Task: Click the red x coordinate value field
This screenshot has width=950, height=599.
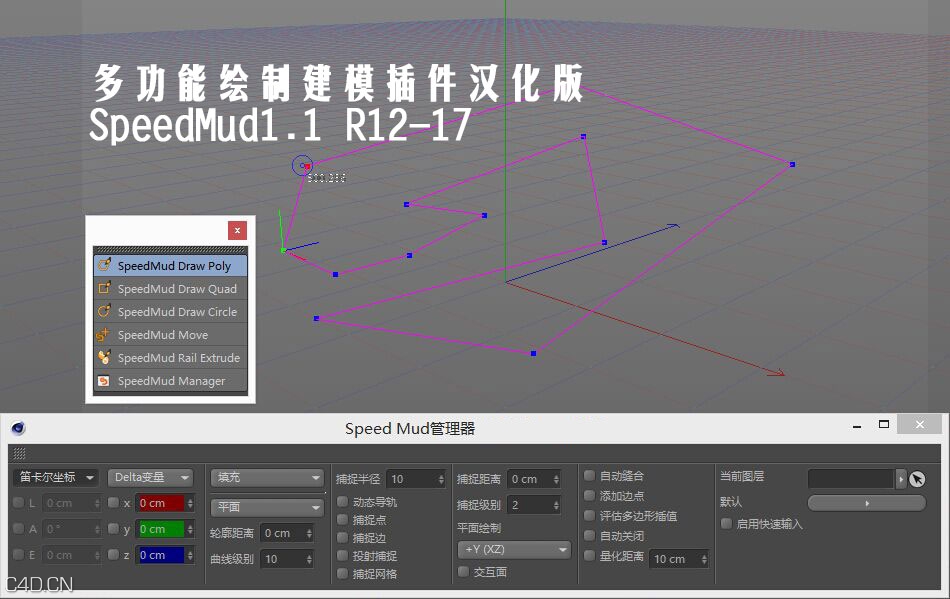Action: coord(160,503)
